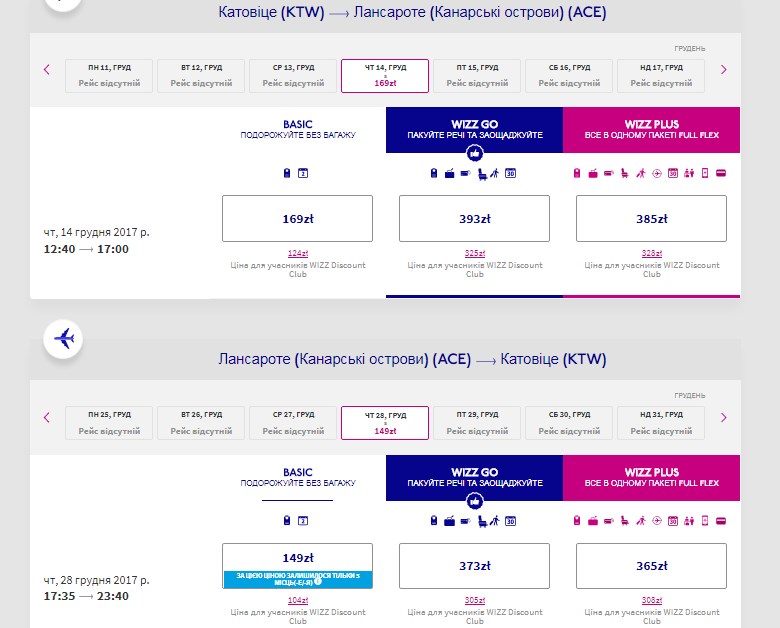Choose outbound WIZZ PLUS fare for 385zł
The width and height of the screenshot is (780, 628).
tap(651, 218)
